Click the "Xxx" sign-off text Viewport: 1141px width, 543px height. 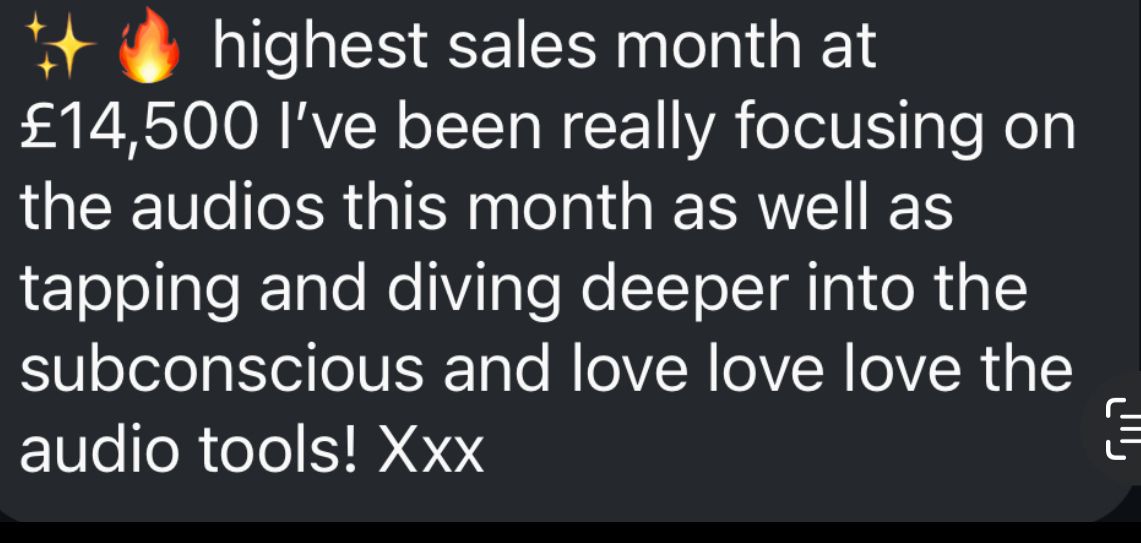point(431,450)
